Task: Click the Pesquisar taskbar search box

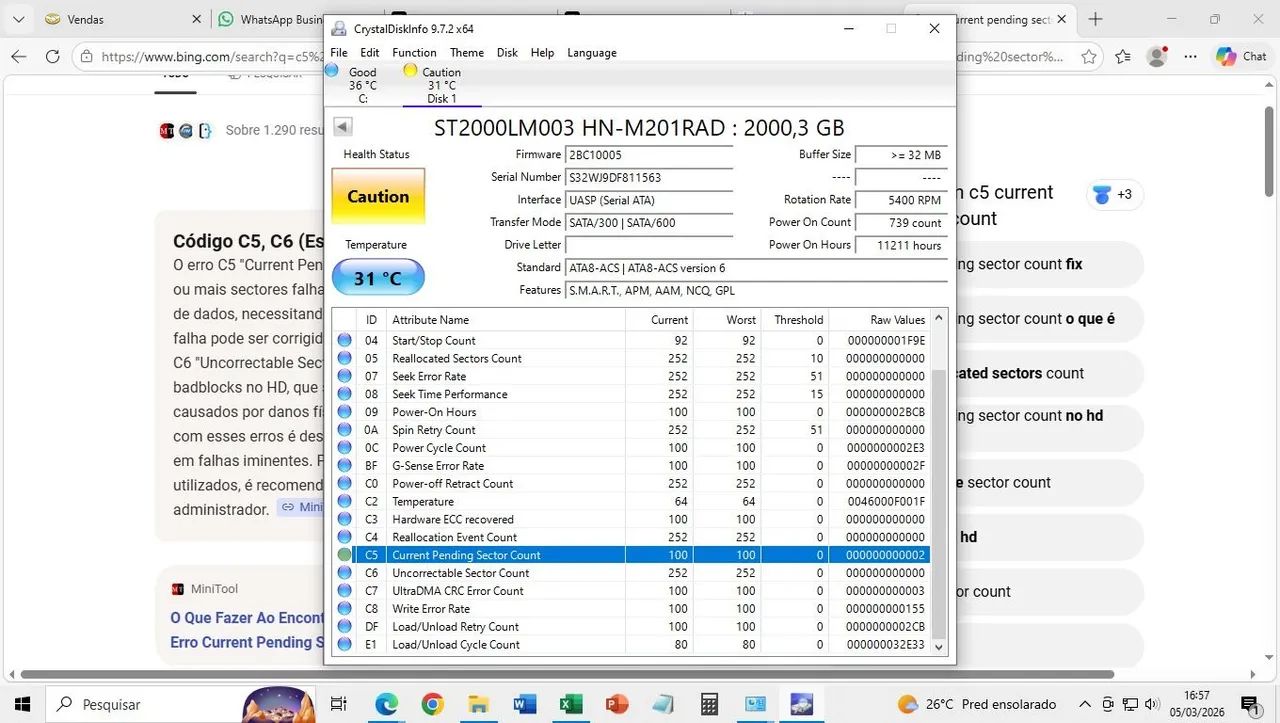Action: [180, 704]
